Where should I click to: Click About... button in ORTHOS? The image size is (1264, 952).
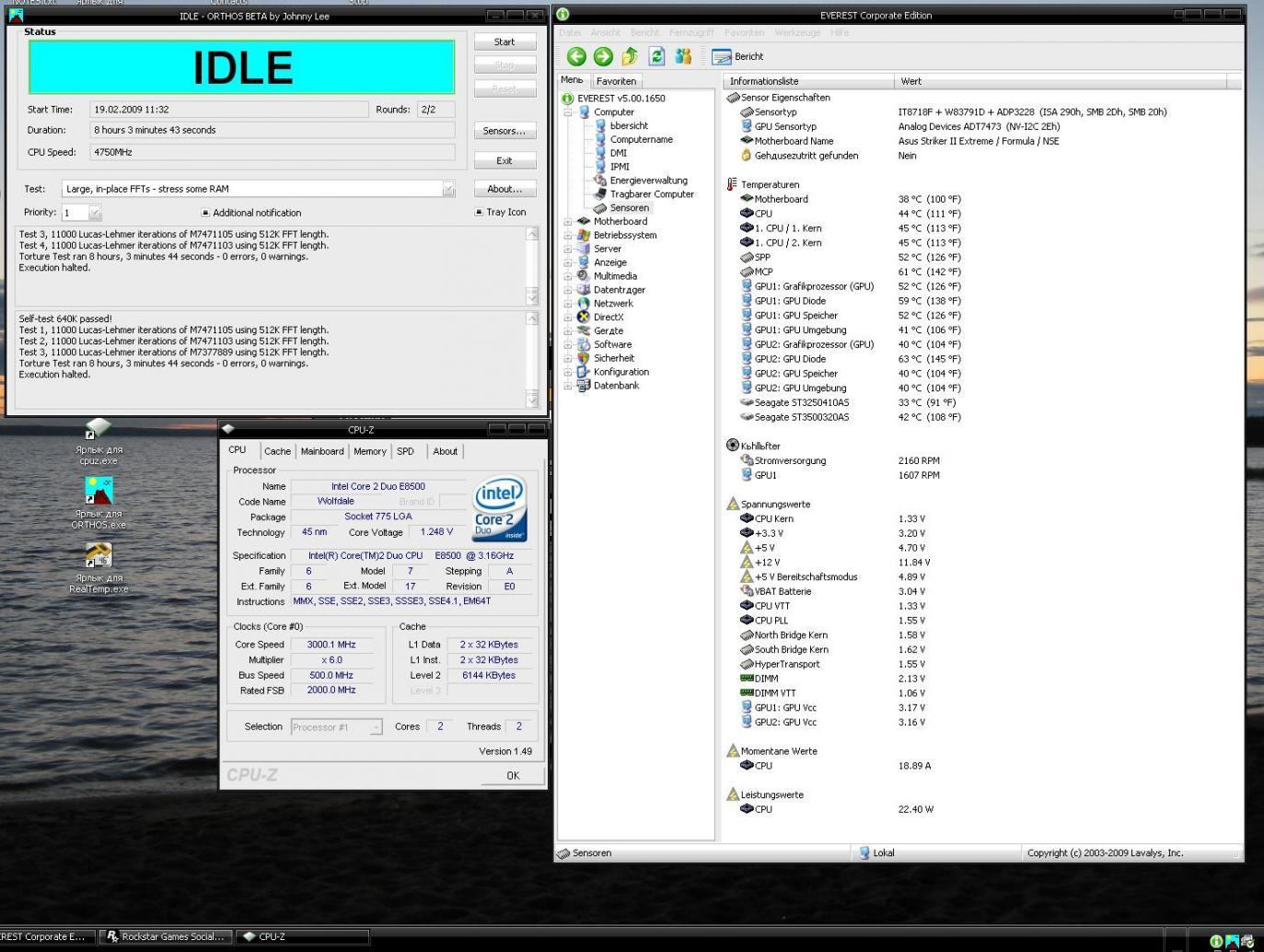[x=504, y=190]
